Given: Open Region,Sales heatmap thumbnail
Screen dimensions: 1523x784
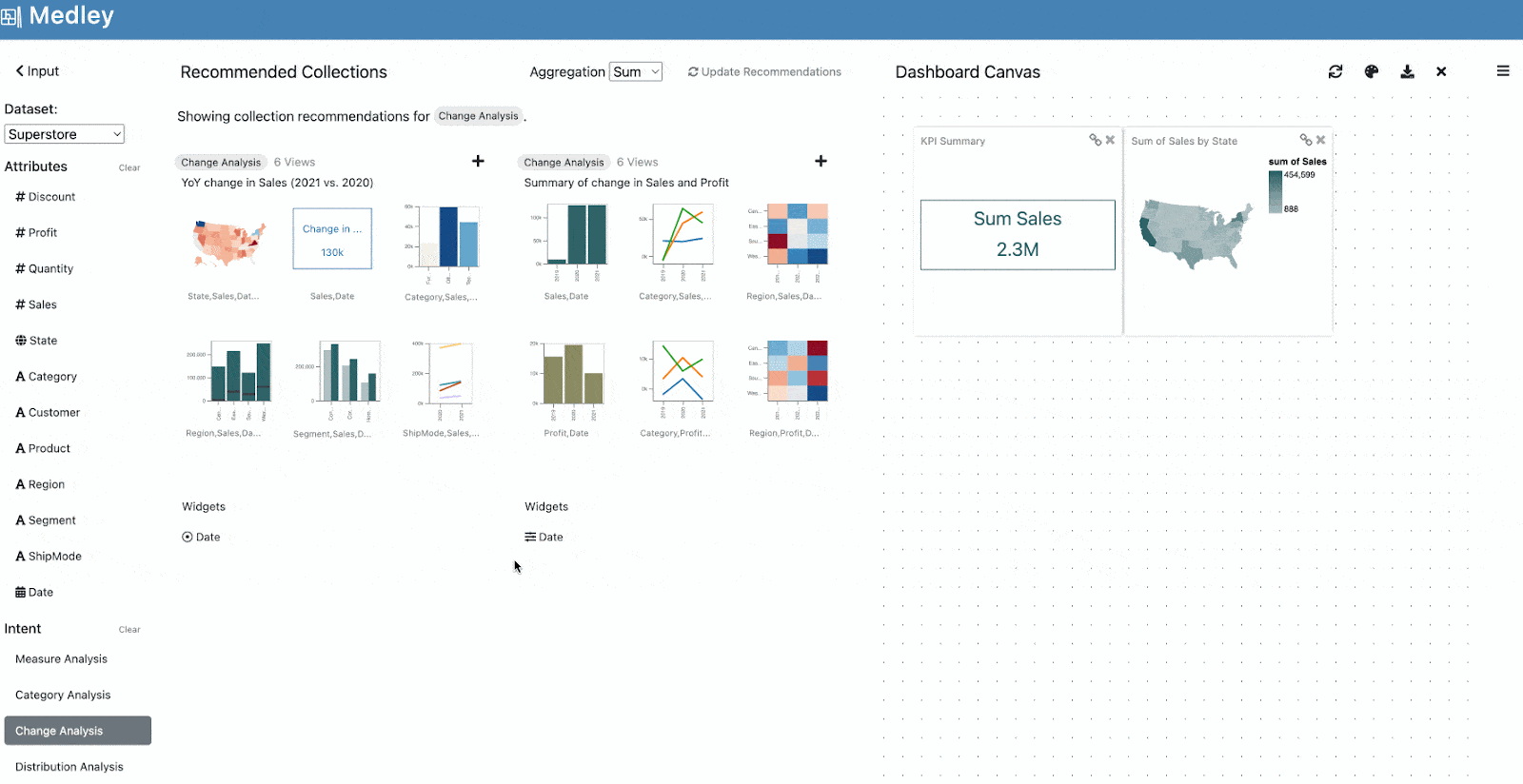Looking at the screenshot, I should (x=787, y=243).
